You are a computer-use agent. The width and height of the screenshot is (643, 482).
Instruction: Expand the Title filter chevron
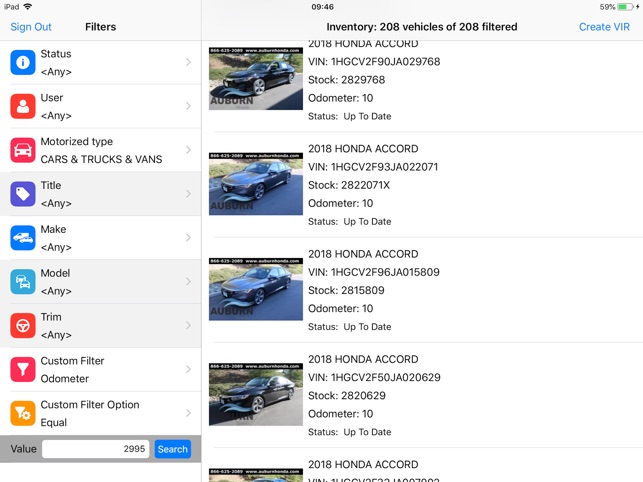point(188,194)
